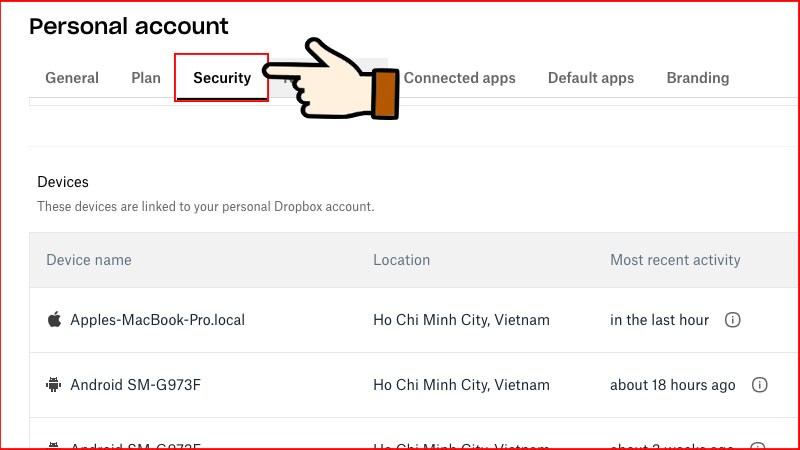
Task: Open the Plan tab
Action: (146, 78)
